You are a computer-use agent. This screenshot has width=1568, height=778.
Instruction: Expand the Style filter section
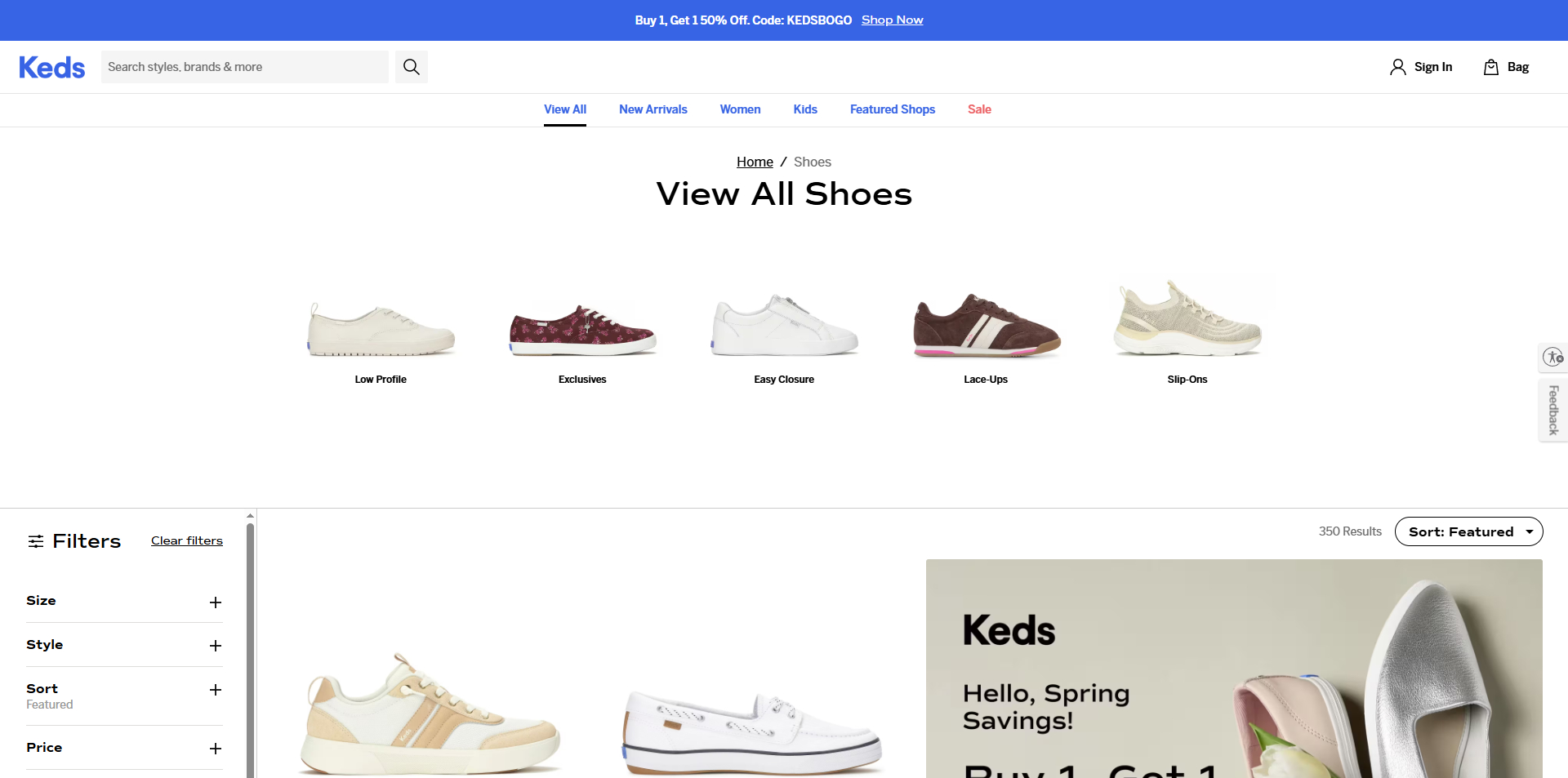coord(215,646)
